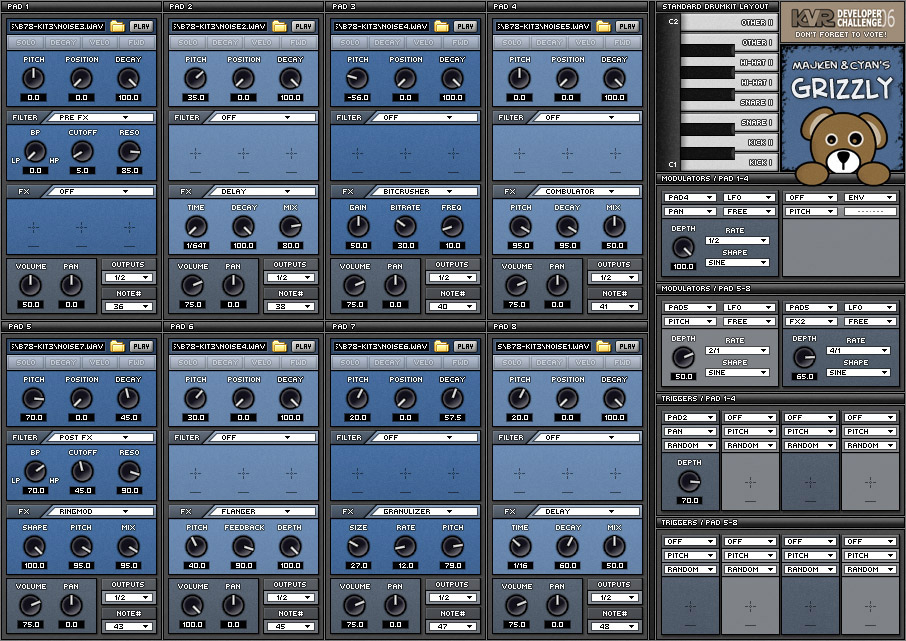Click the KVR Developer Challenge banner
Viewport: 906px width, 641px height.
pos(842,22)
